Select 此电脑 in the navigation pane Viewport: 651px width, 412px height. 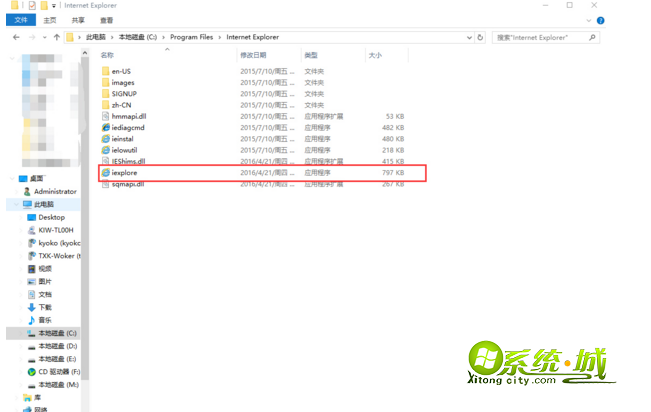[x=44, y=204]
